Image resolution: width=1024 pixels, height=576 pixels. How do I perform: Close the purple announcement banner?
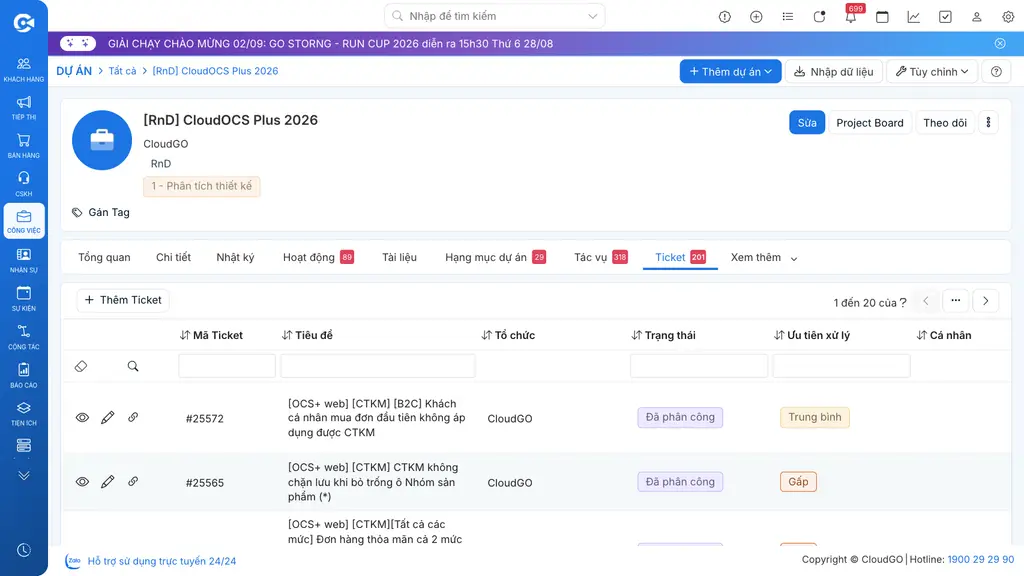coord(1000,44)
